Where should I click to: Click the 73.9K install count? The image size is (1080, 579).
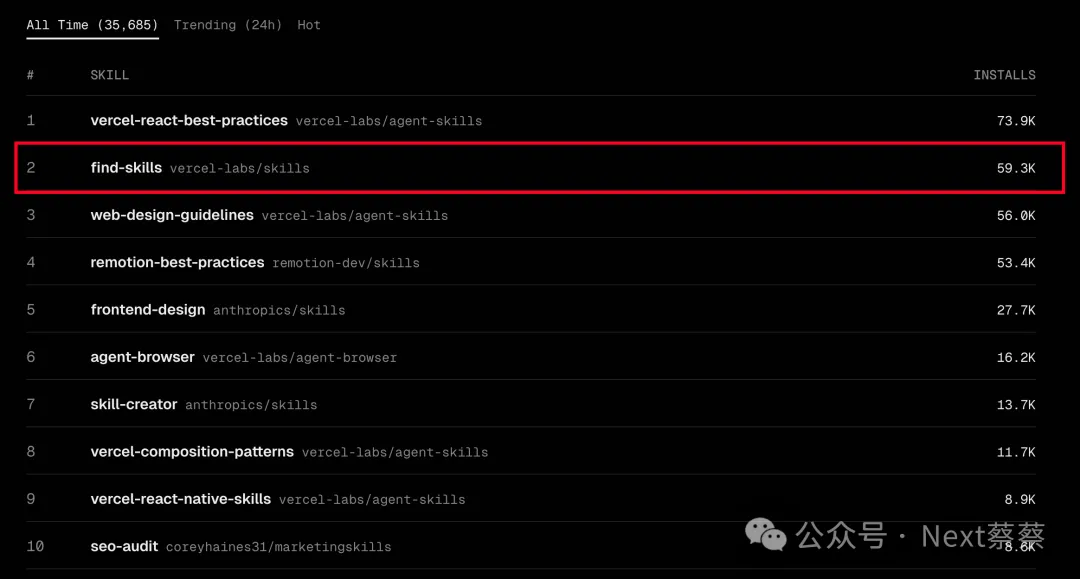coord(1016,121)
